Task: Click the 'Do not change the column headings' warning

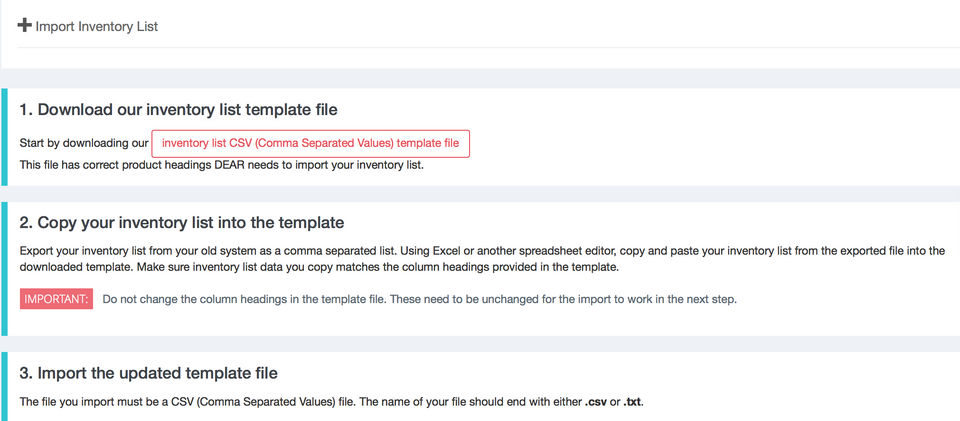Action: point(278,299)
